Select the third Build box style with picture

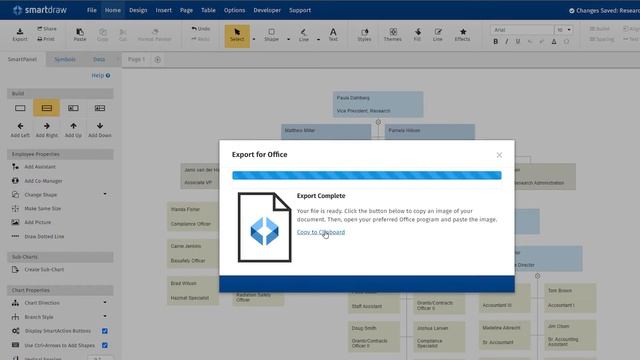pyautogui.click(x=73, y=108)
